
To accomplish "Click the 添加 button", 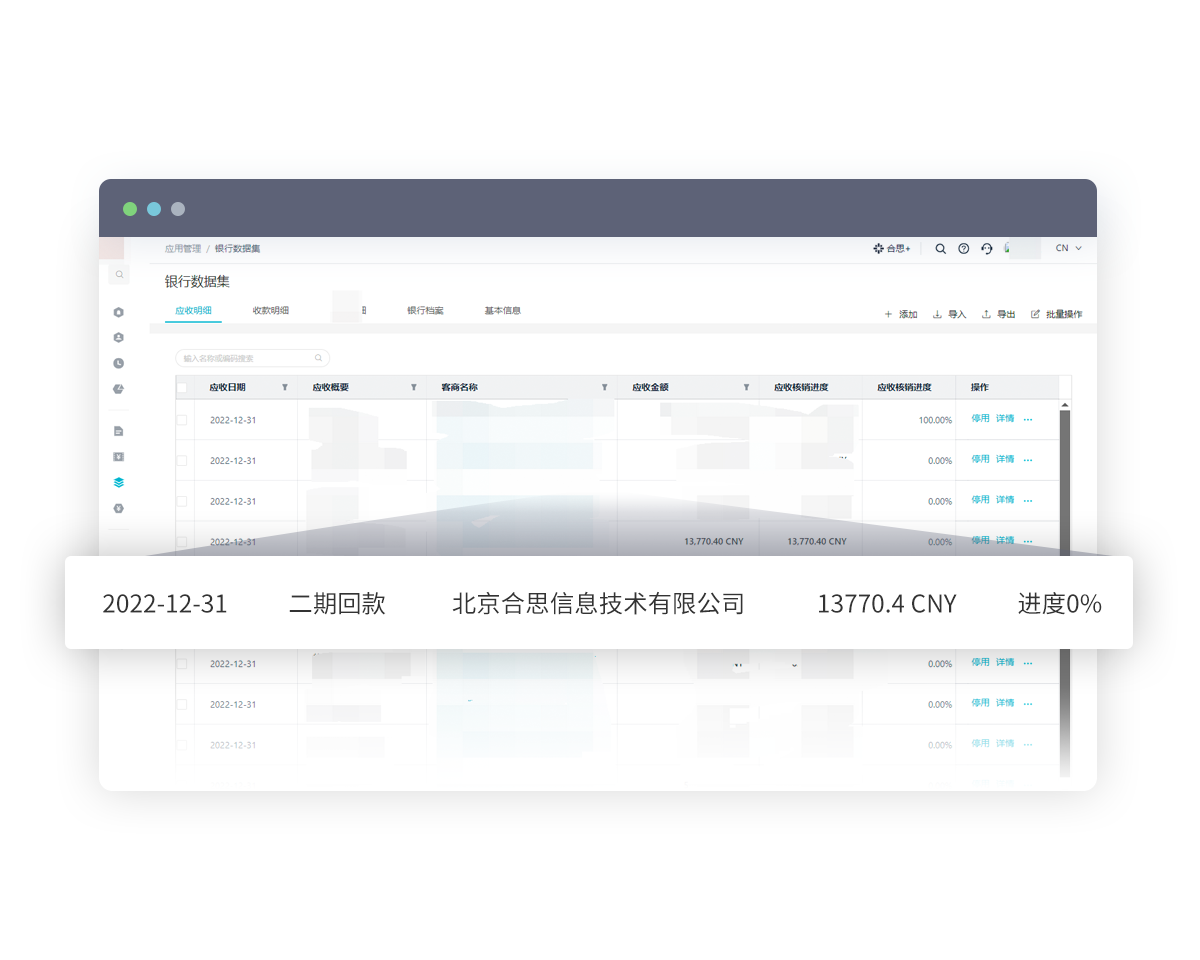I will [x=901, y=314].
